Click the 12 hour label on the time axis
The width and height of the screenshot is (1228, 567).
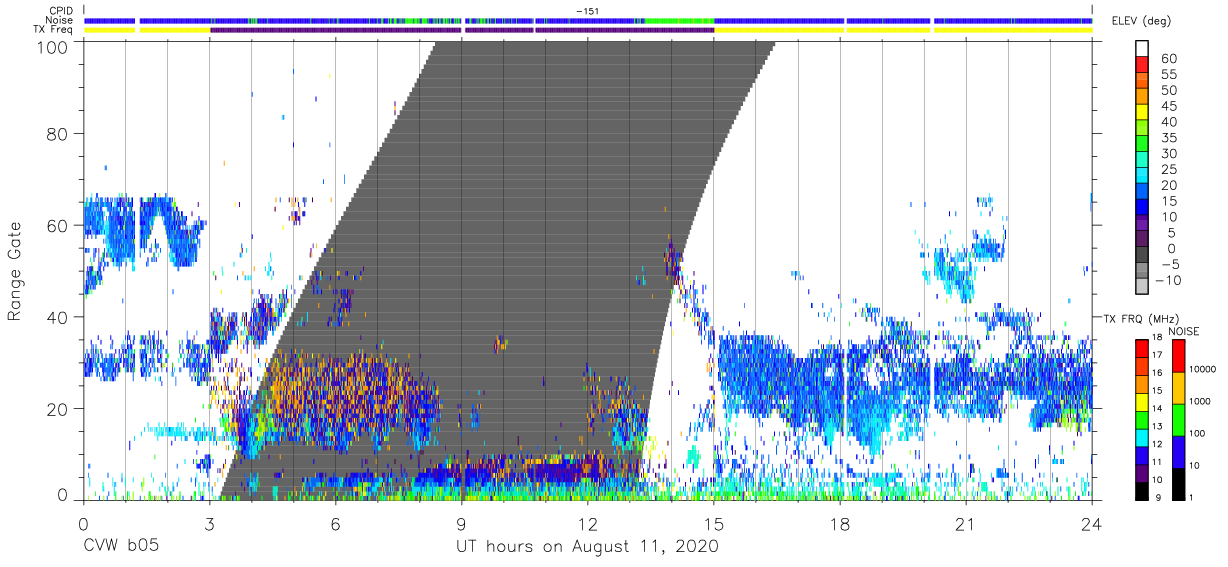[x=588, y=523]
